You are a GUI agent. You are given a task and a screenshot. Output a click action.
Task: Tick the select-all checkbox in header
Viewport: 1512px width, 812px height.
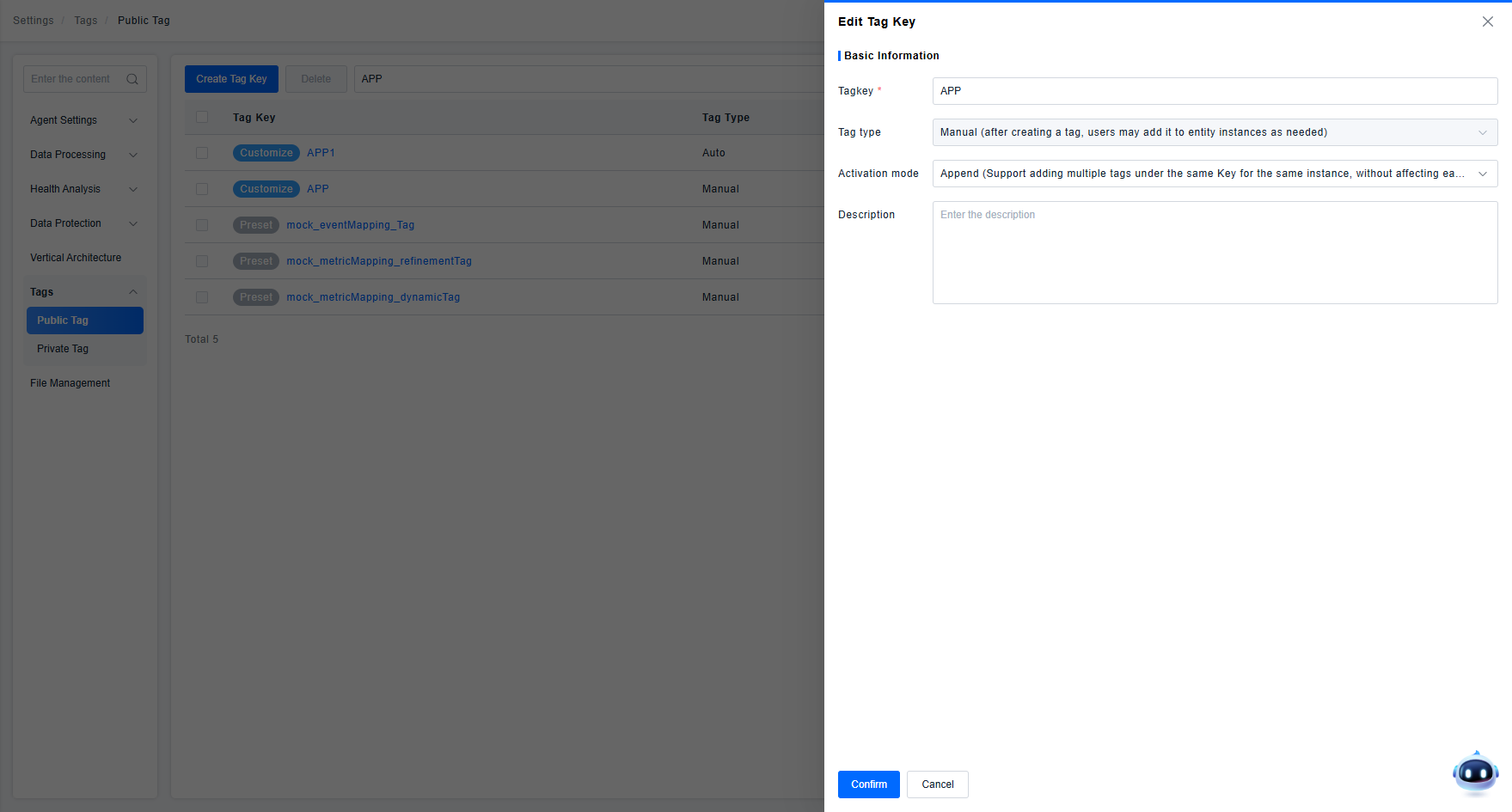coord(202,117)
